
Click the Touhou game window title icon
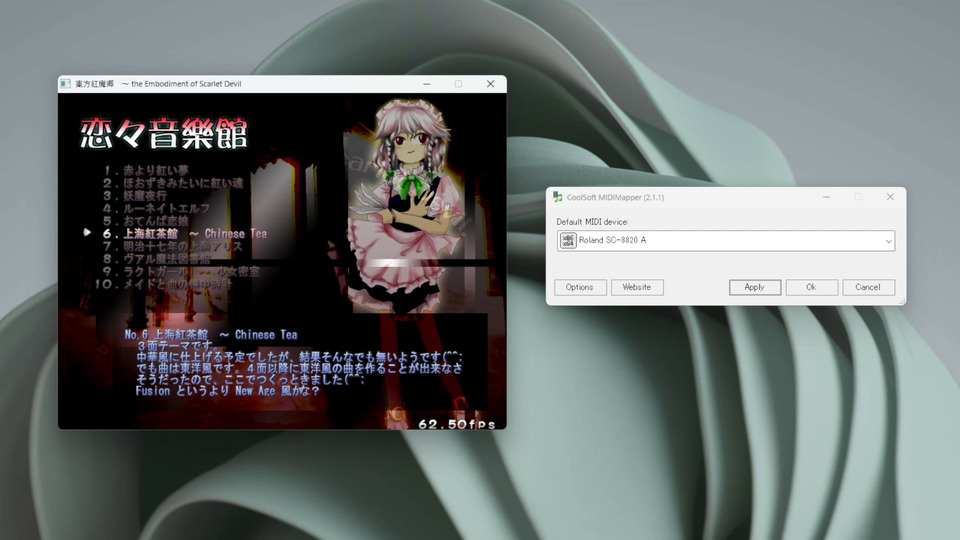coord(66,84)
